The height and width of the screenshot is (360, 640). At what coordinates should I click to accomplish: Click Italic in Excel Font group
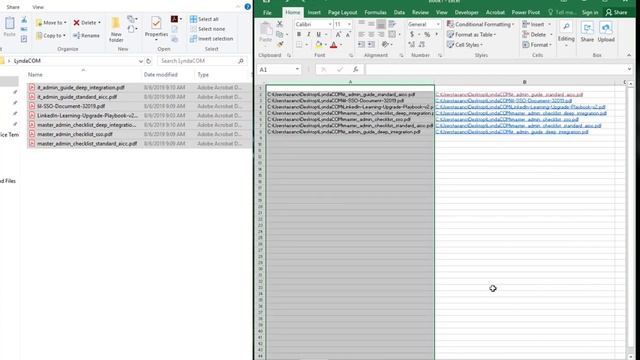point(309,34)
